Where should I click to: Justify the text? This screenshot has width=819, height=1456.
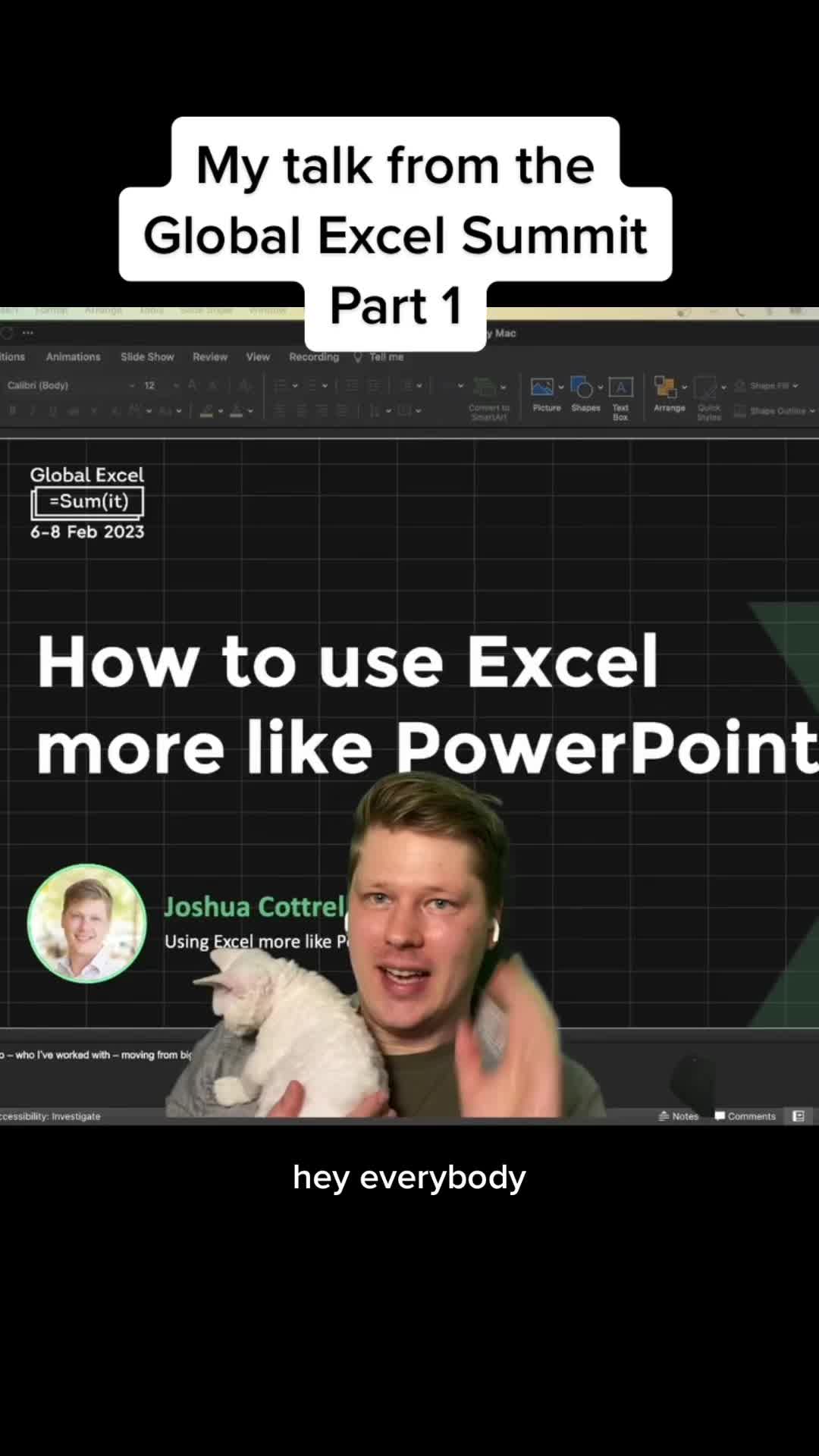pos(343,410)
